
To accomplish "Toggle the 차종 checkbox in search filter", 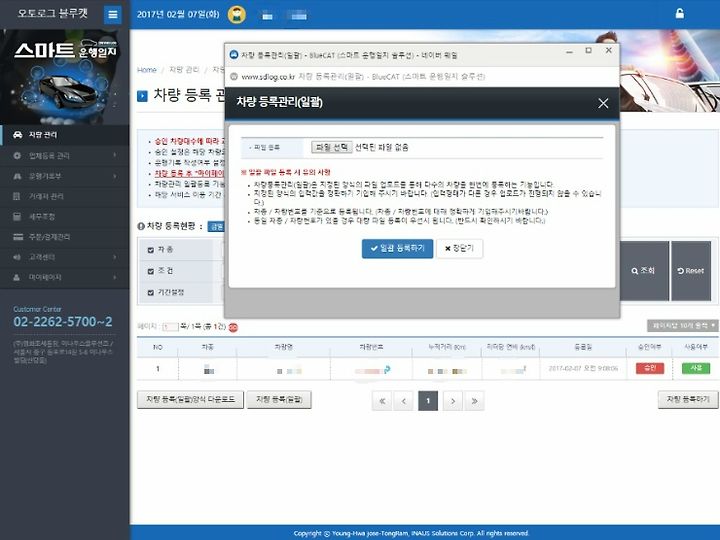I will (x=151, y=250).
